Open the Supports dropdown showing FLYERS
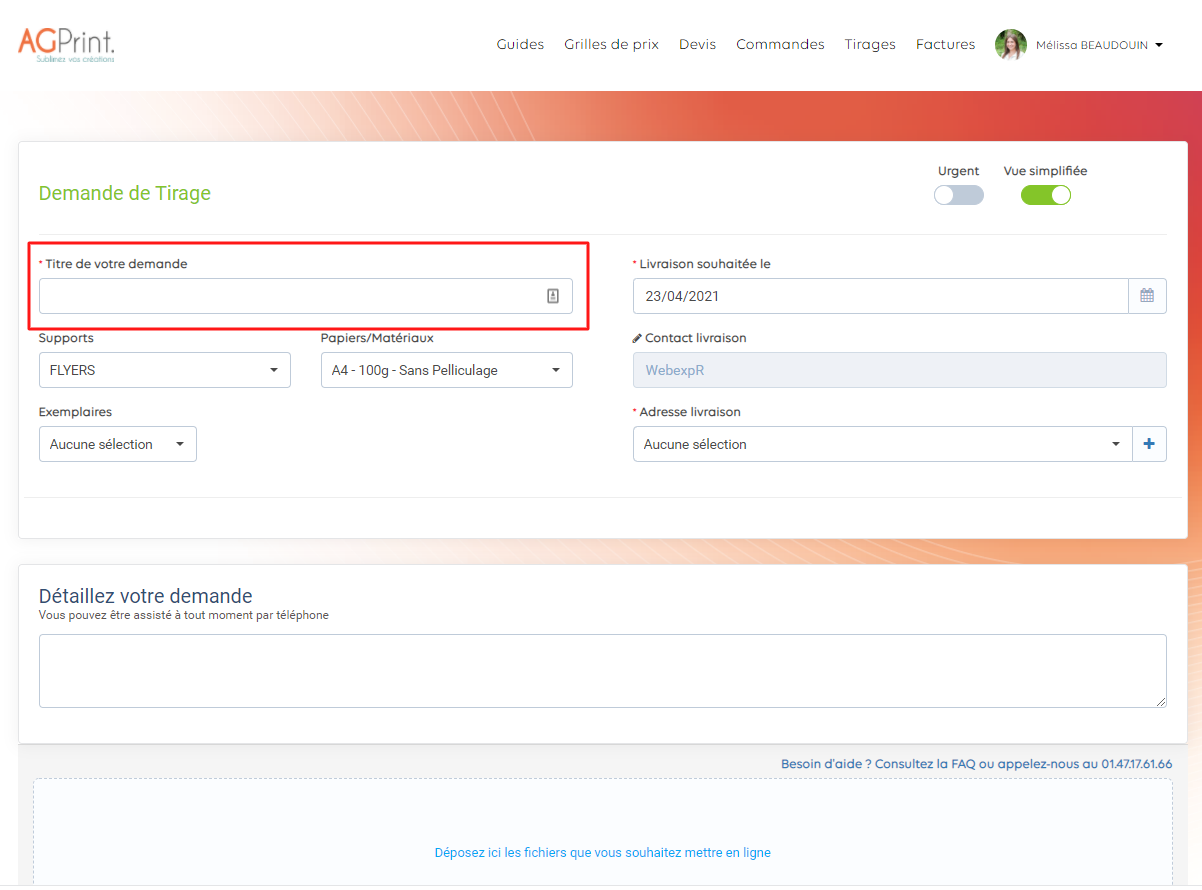1202x890 pixels. pyautogui.click(x=164, y=370)
